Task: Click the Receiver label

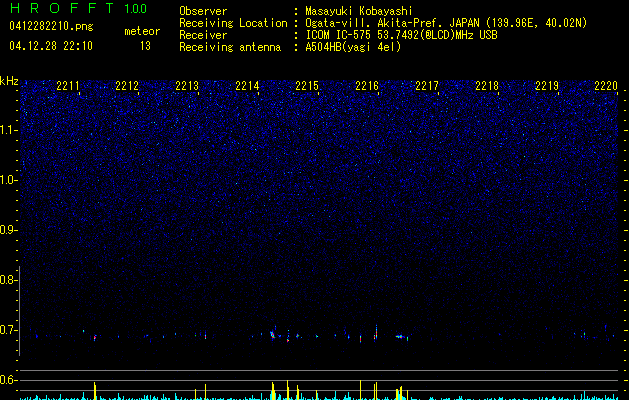Action: 203,35
